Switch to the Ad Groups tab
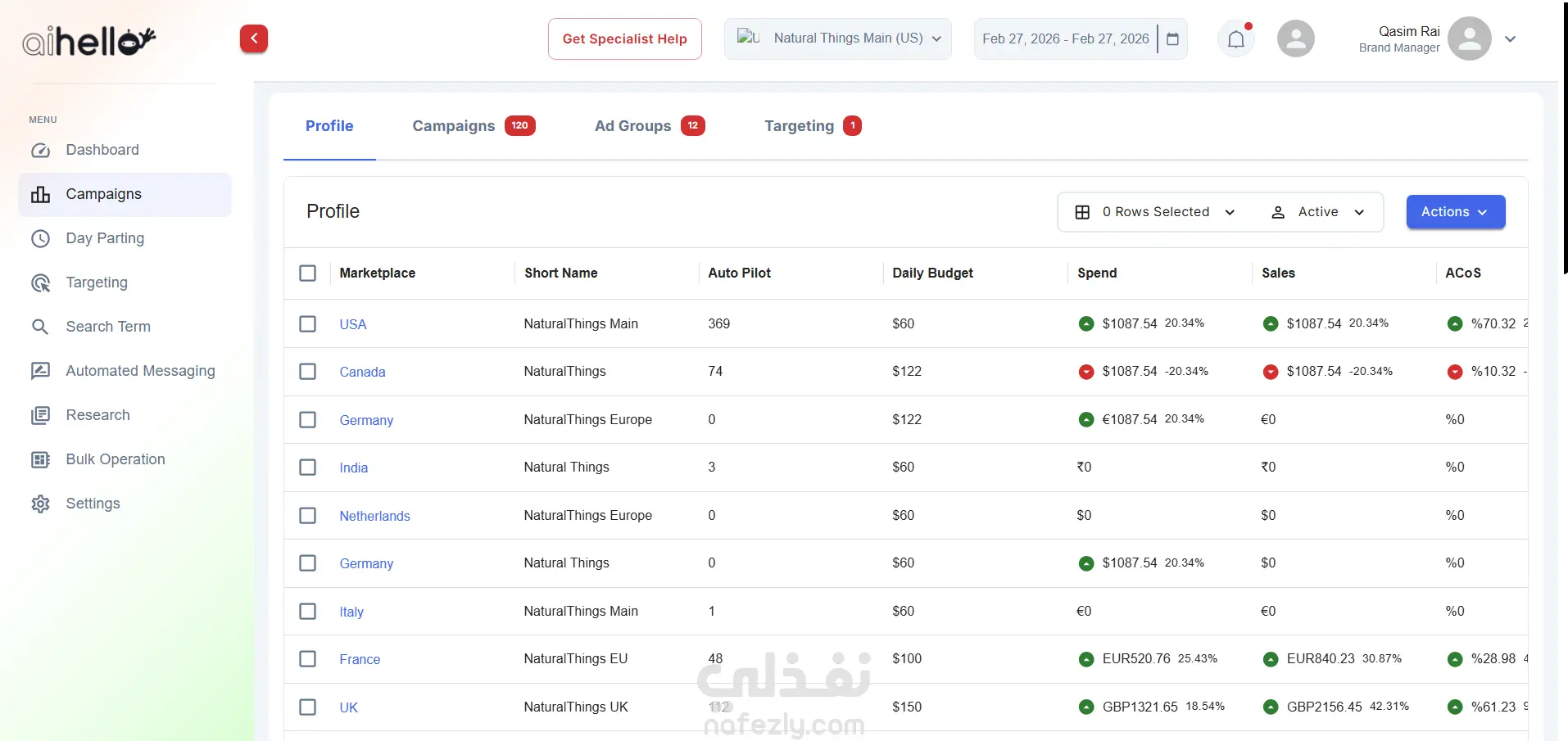 650,126
